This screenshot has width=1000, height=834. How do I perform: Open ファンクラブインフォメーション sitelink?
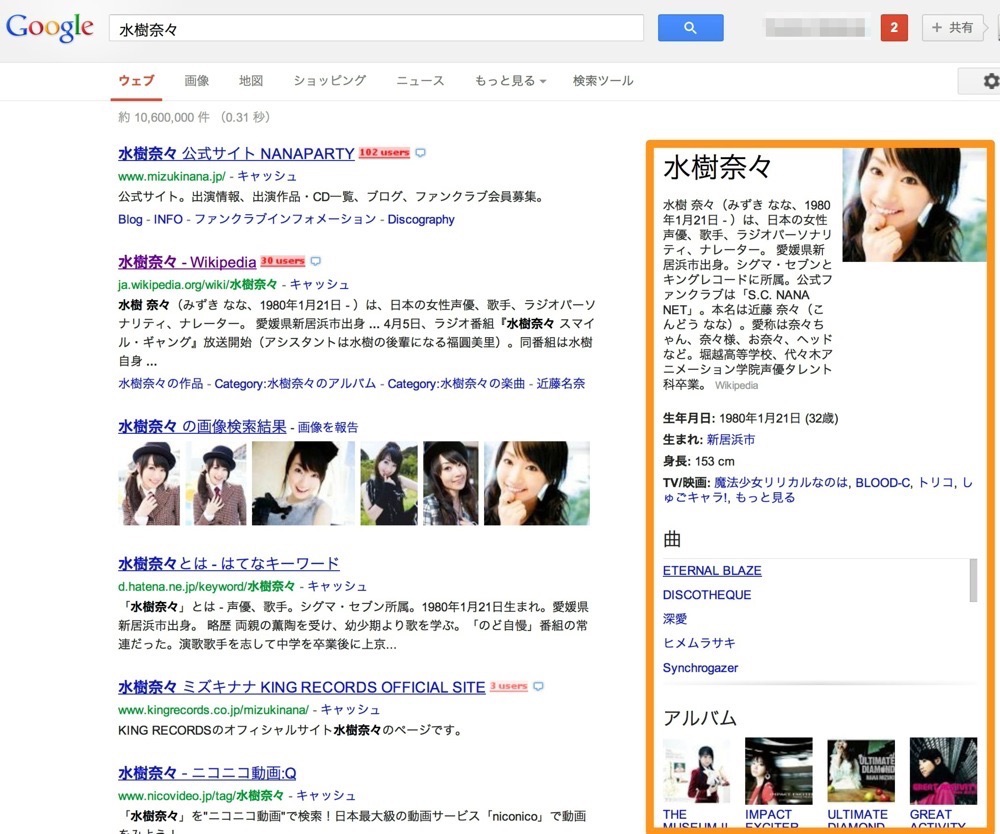click(x=285, y=219)
